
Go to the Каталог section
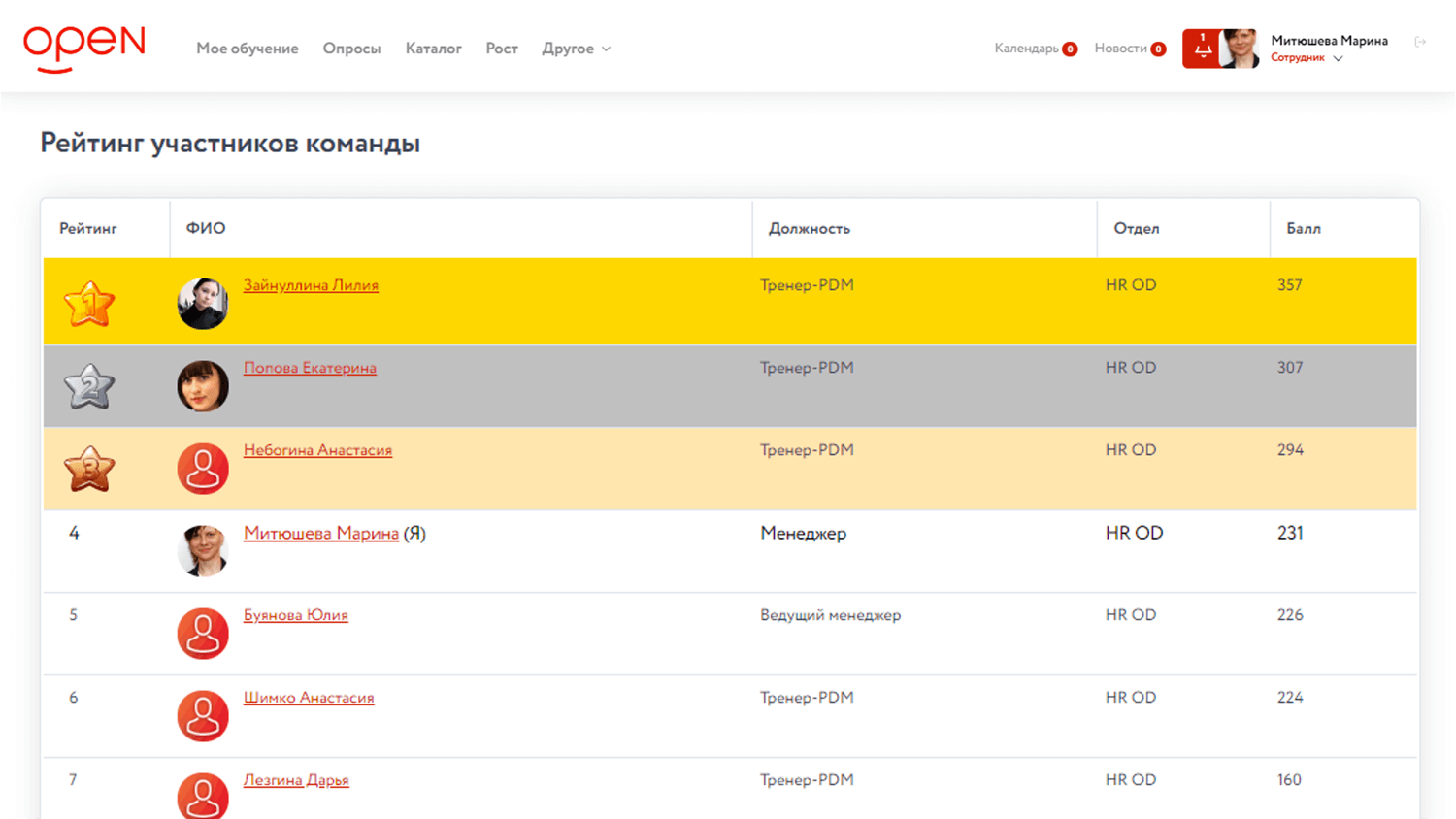point(433,49)
